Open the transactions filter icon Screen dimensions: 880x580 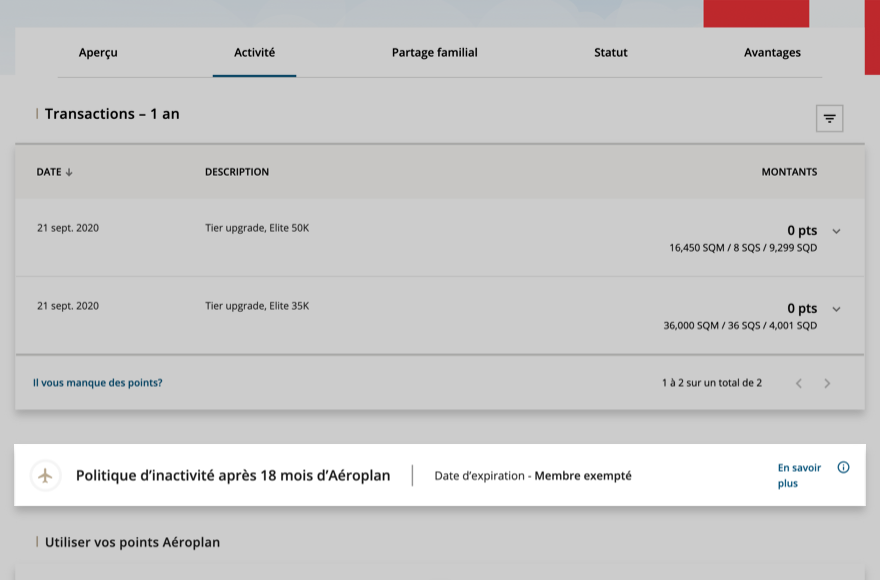point(829,119)
